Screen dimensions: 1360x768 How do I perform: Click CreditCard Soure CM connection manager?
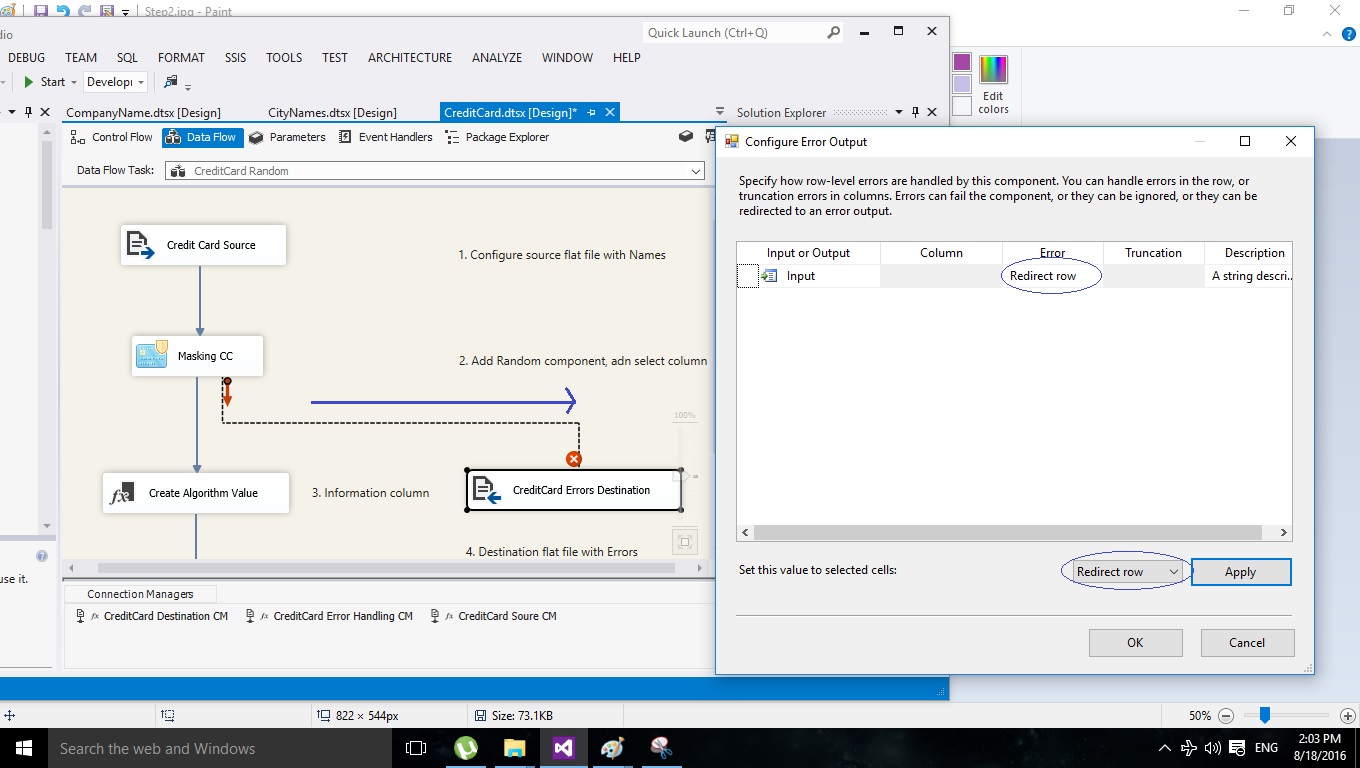pos(493,616)
